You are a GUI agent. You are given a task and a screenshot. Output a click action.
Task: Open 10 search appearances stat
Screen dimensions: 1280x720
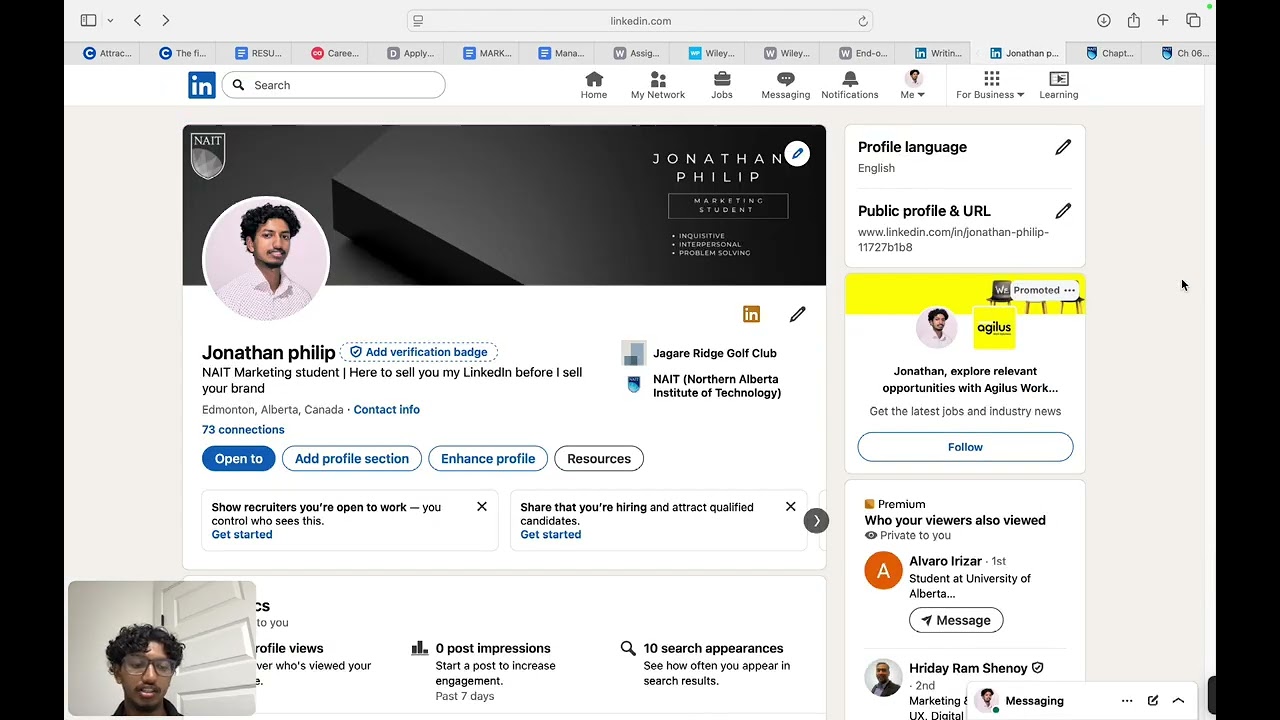(x=713, y=649)
